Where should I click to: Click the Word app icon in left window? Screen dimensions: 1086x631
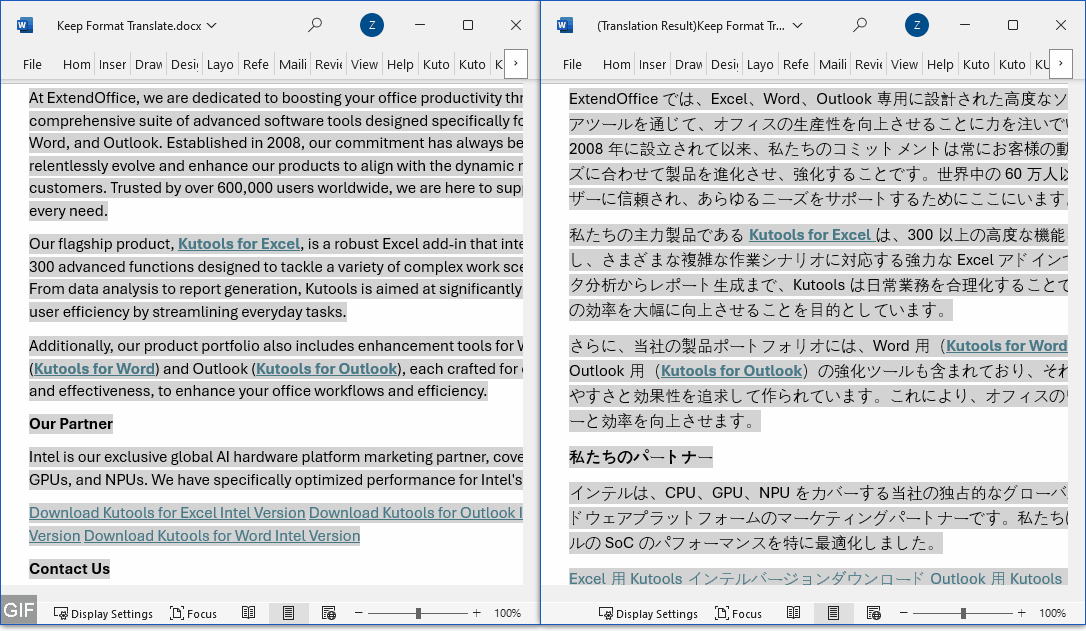[24, 26]
